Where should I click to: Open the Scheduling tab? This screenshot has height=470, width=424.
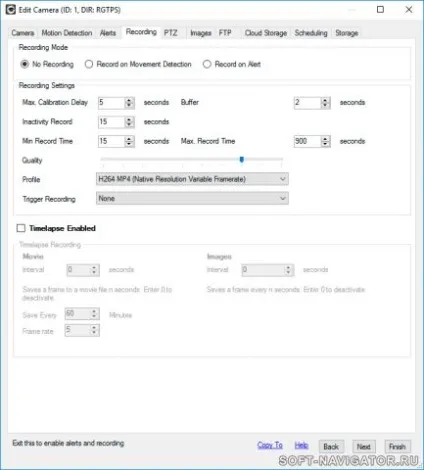311,33
